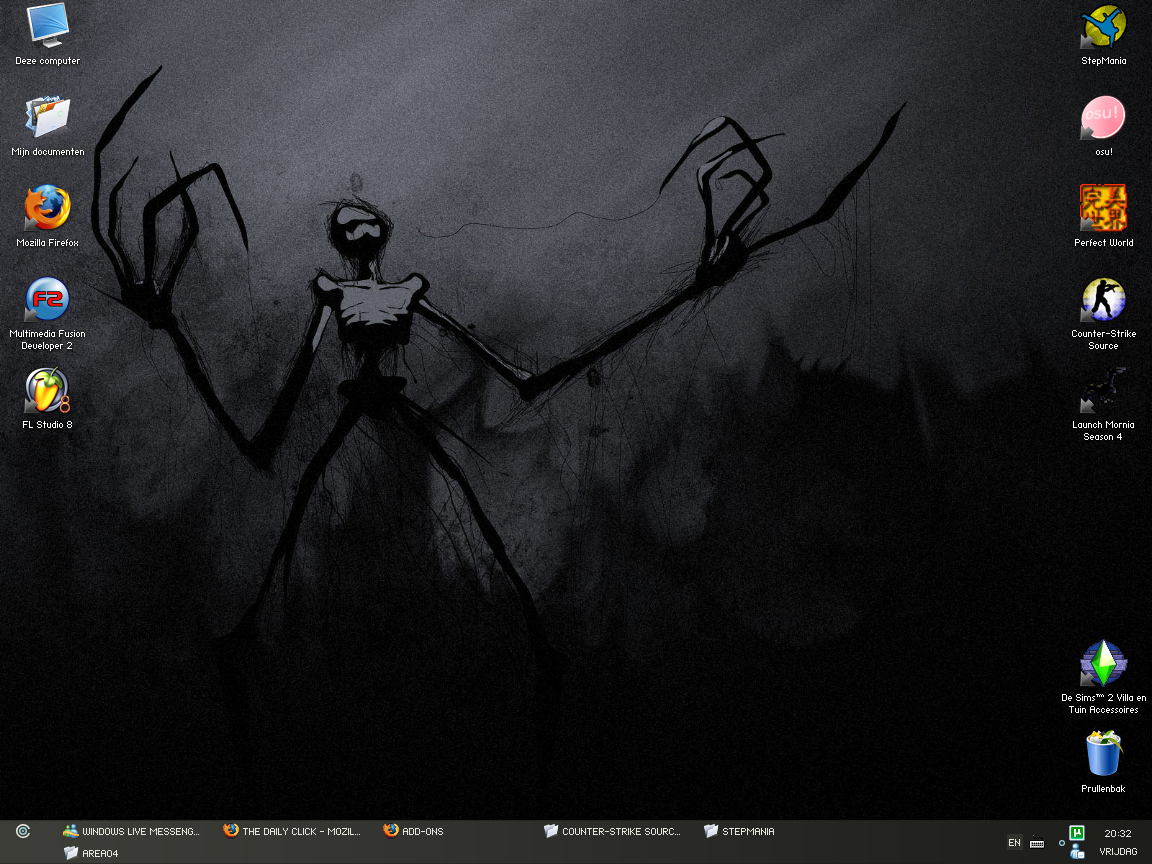Click the VRIJDAG day label in the tray
Screen dimensions: 1152x864
pos(1118,852)
